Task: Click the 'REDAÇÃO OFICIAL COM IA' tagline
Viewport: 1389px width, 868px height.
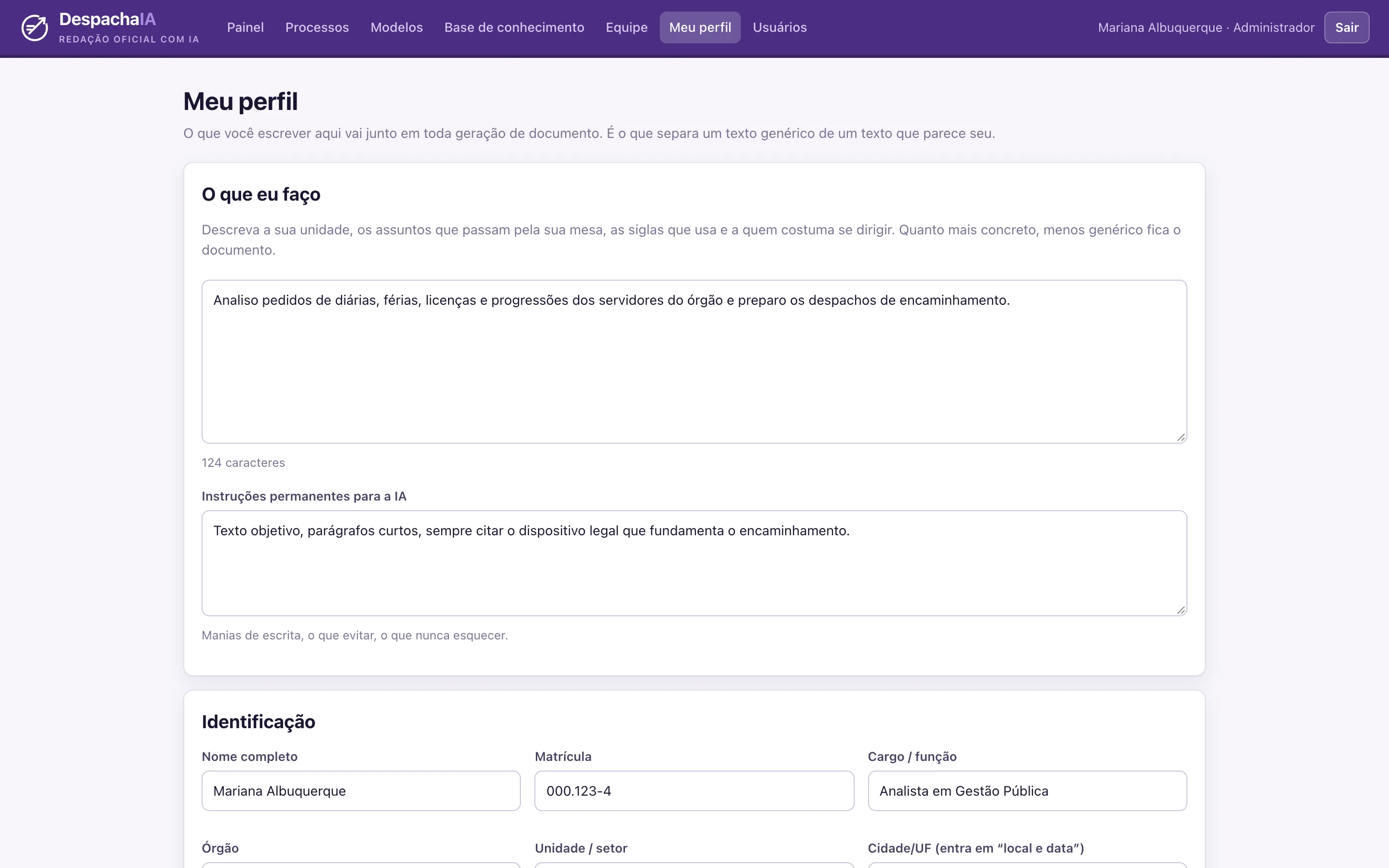Action: [129, 39]
